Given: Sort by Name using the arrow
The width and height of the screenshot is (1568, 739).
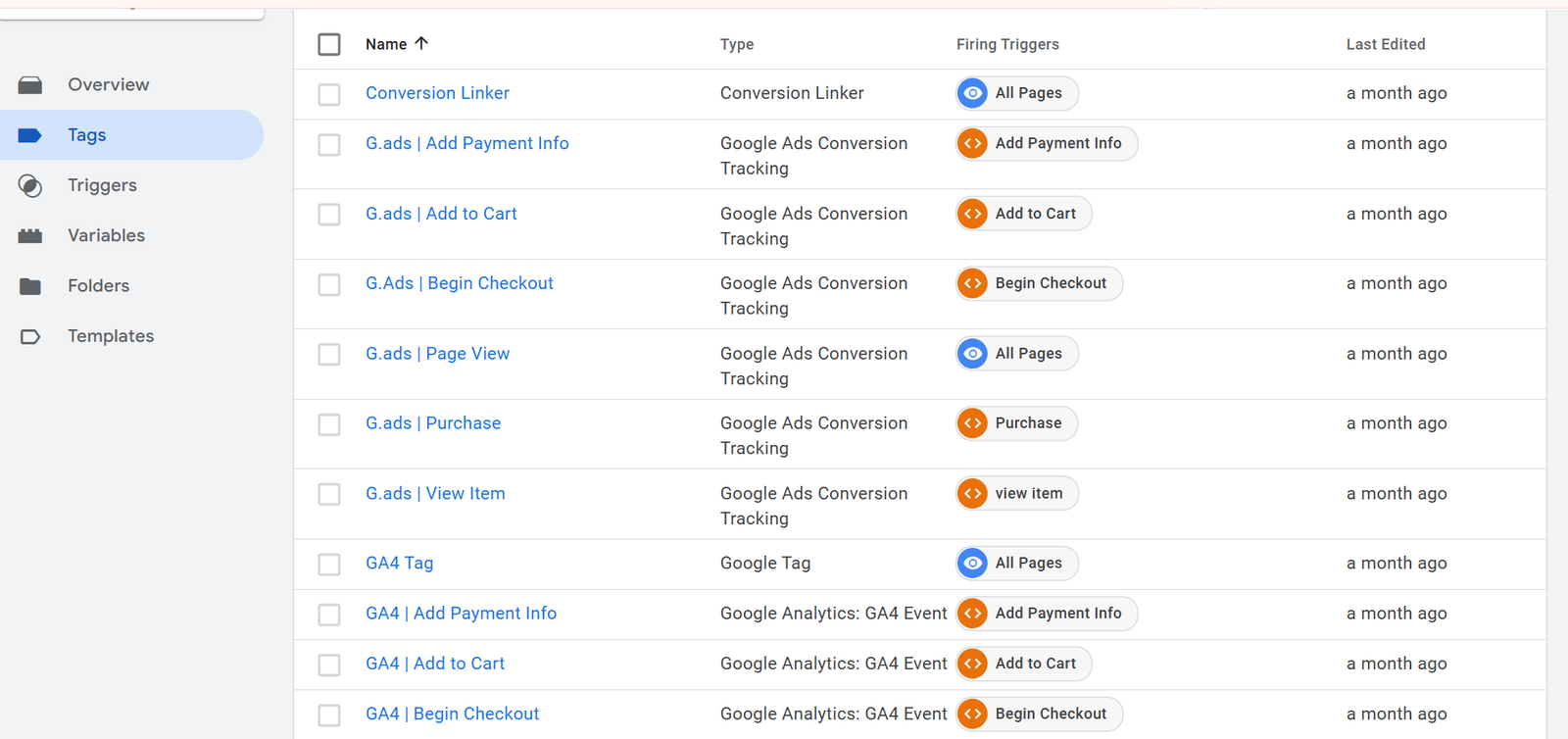Looking at the screenshot, I should click(x=421, y=44).
